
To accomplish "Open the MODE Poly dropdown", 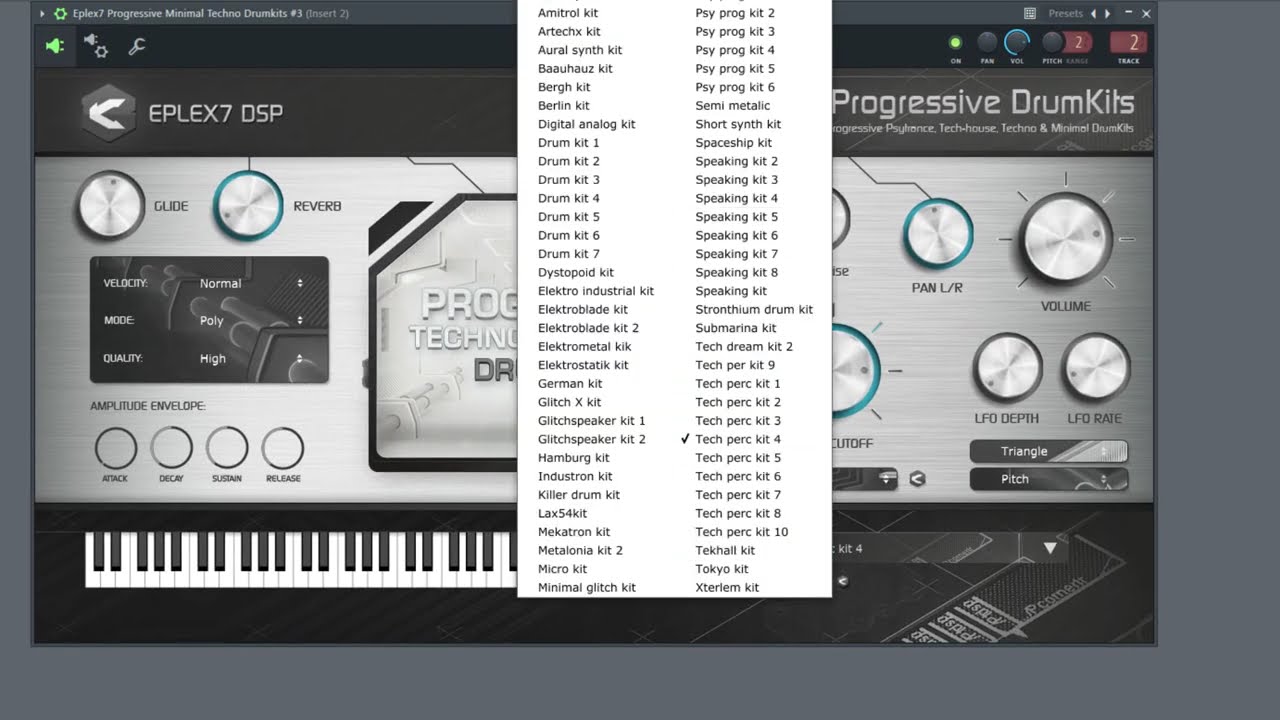I will tap(251, 321).
